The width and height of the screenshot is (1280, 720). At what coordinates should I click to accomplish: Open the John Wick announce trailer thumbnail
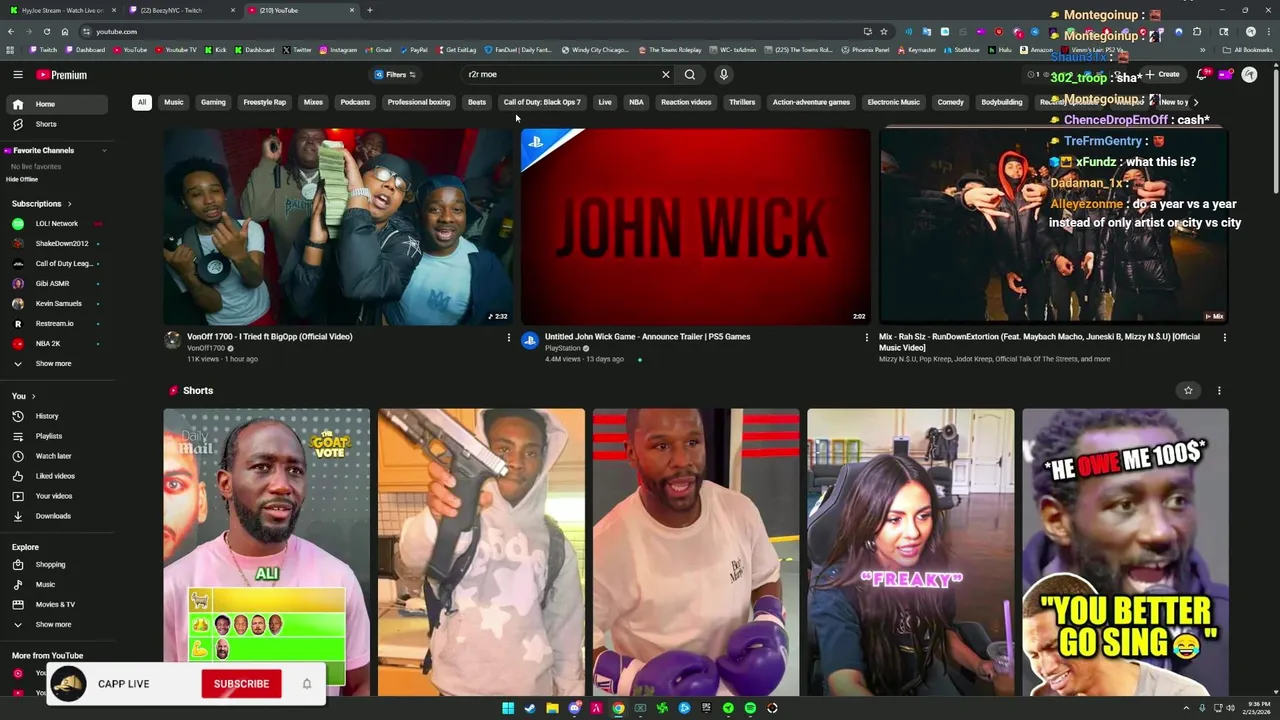click(x=696, y=227)
